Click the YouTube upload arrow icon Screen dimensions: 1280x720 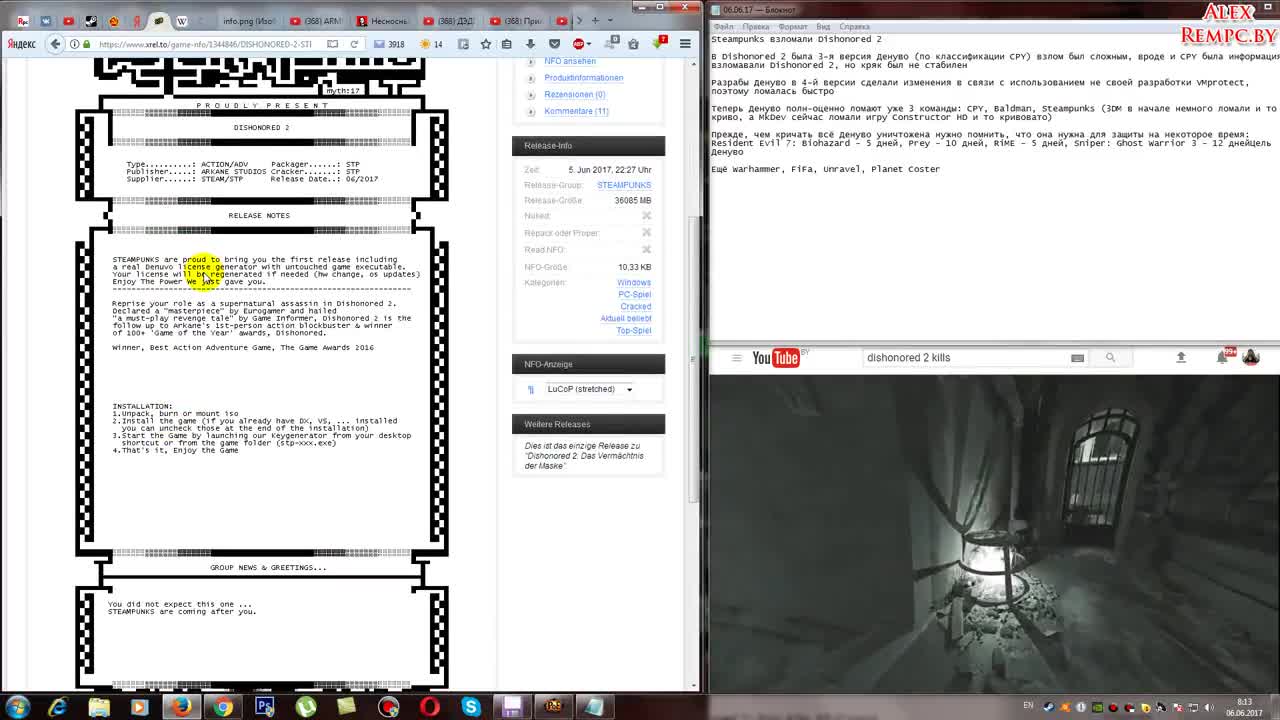pos(1181,358)
